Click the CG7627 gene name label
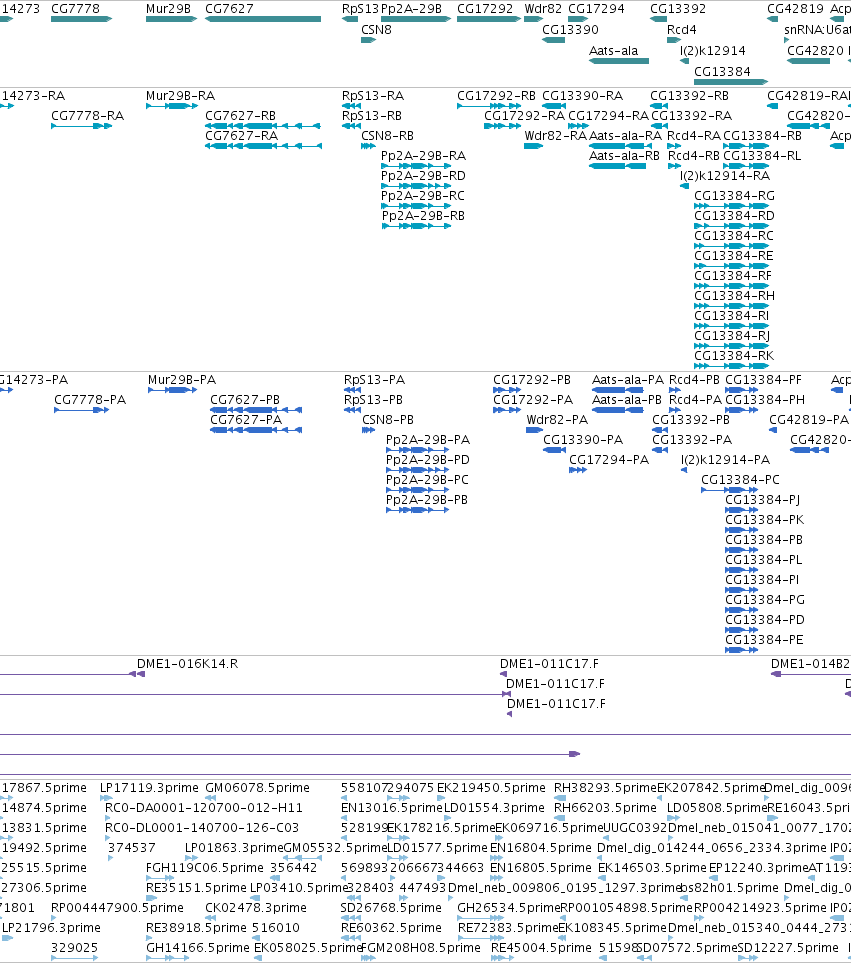This screenshot has width=851, height=963. click(229, 9)
